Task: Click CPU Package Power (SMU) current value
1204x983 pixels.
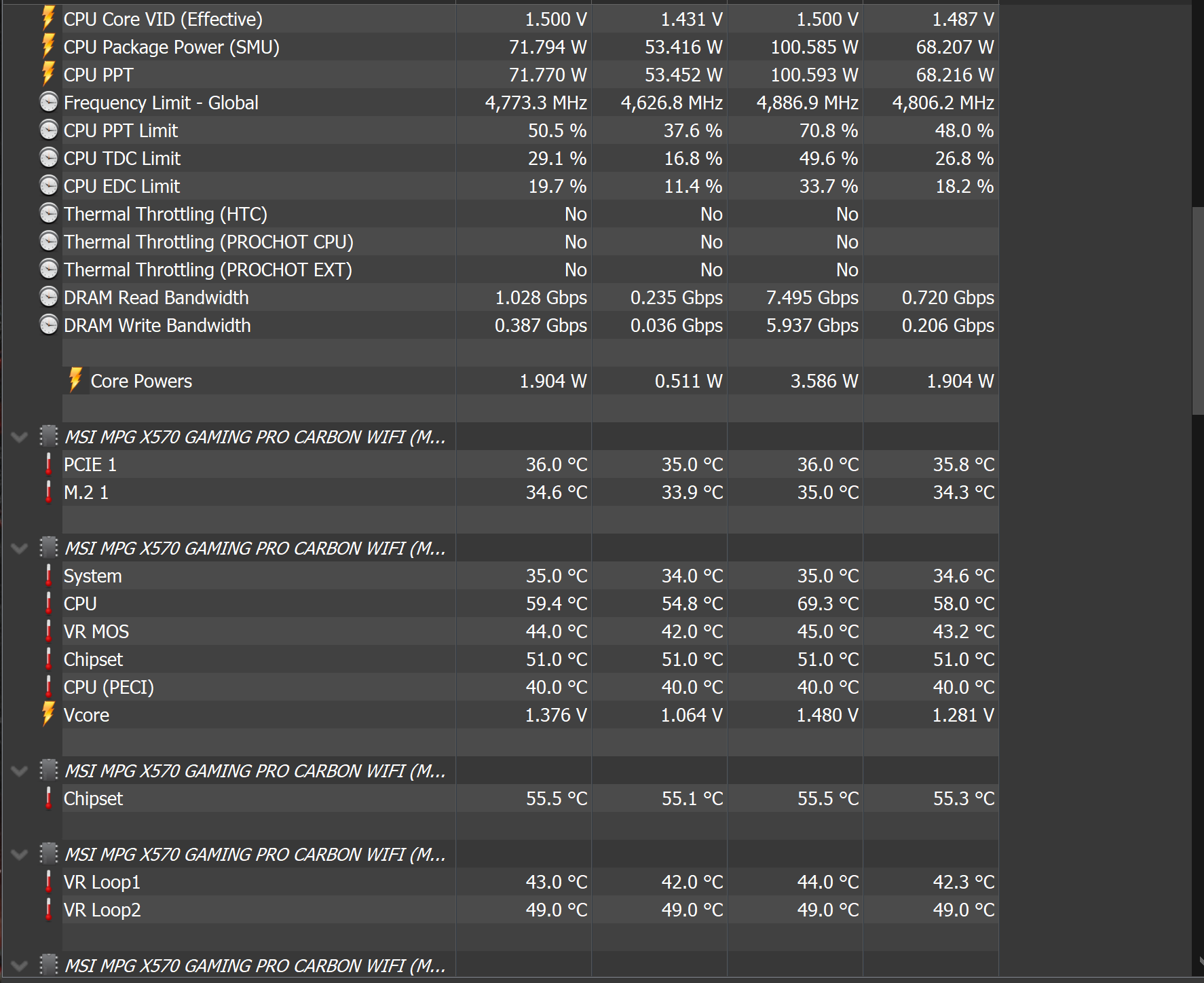Action: click(x=547, y=47)
